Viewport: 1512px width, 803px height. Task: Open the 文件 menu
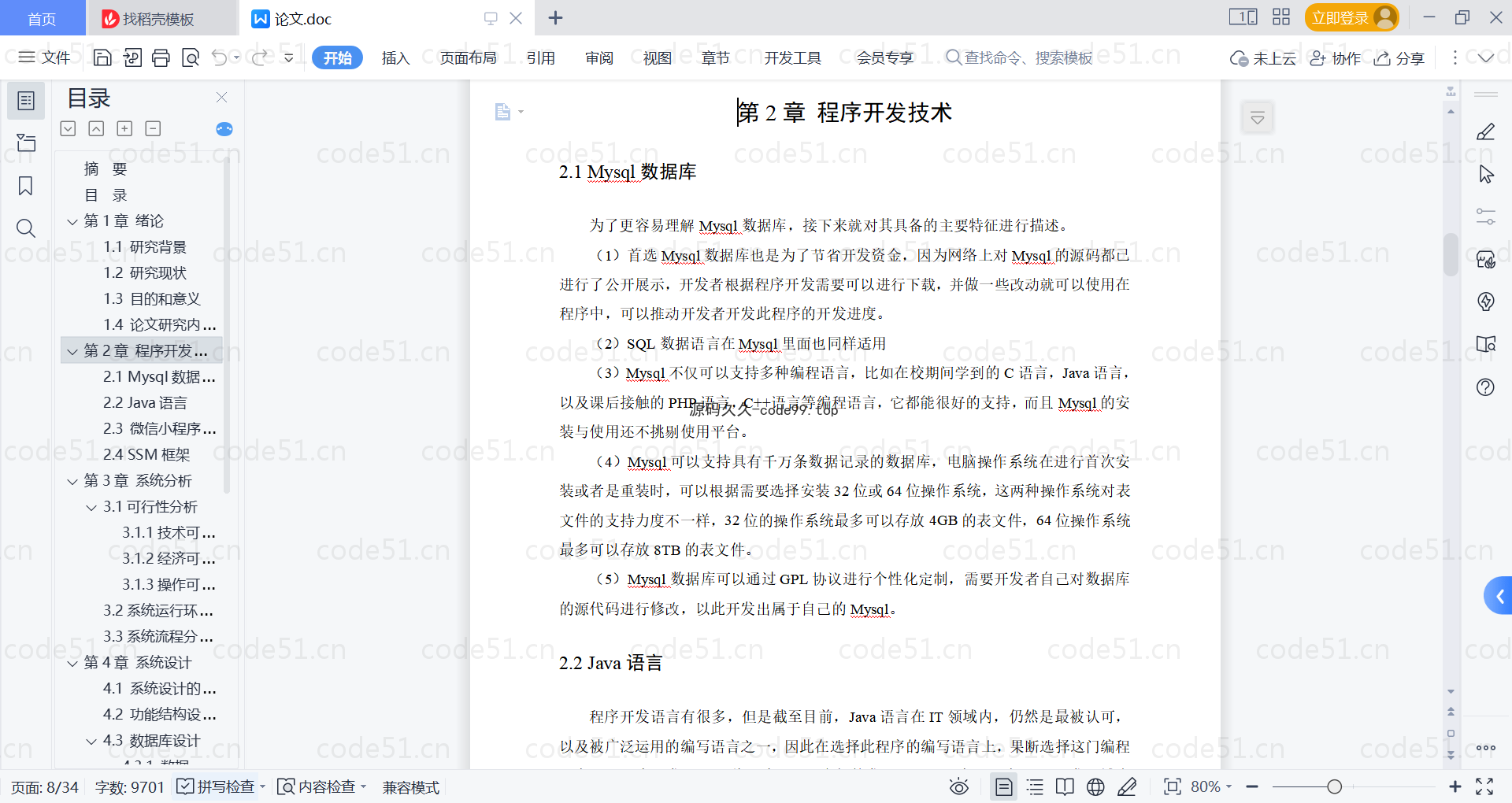pyautogui.click(x=45, y=57)
